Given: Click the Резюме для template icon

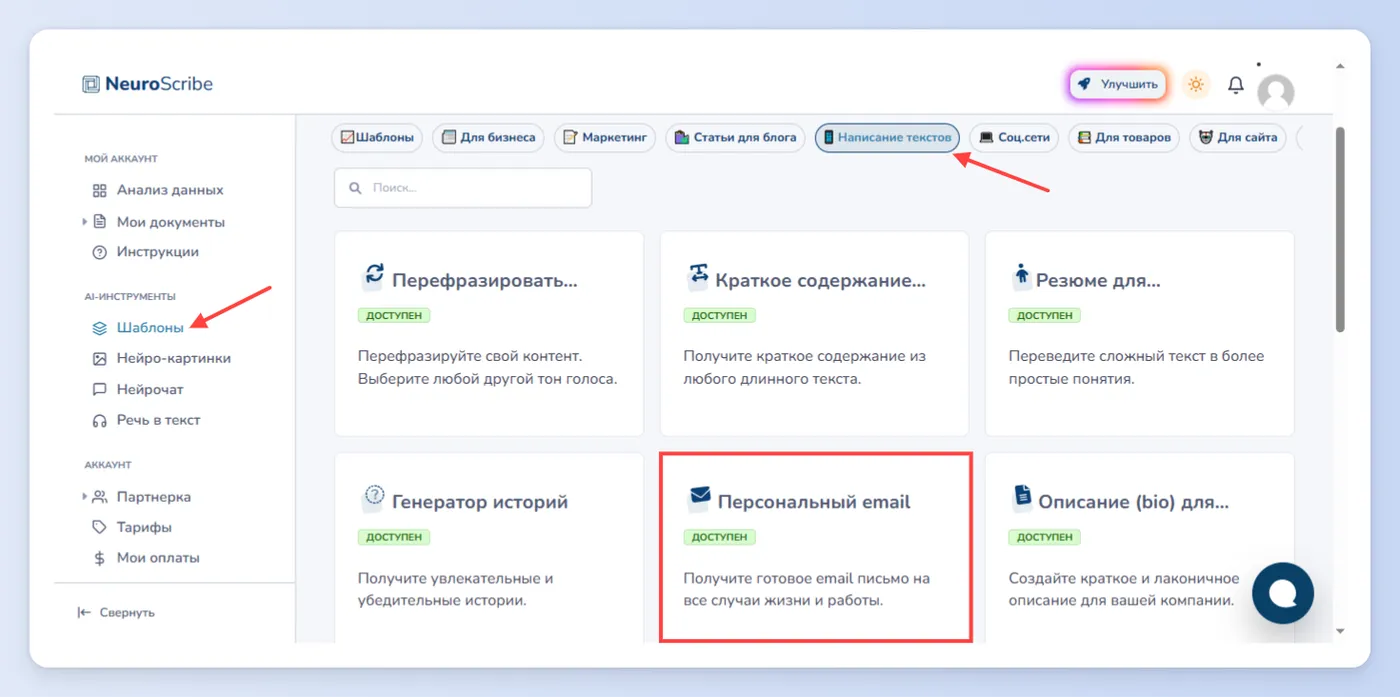Looking at the screenshot, I should 1022,276.
